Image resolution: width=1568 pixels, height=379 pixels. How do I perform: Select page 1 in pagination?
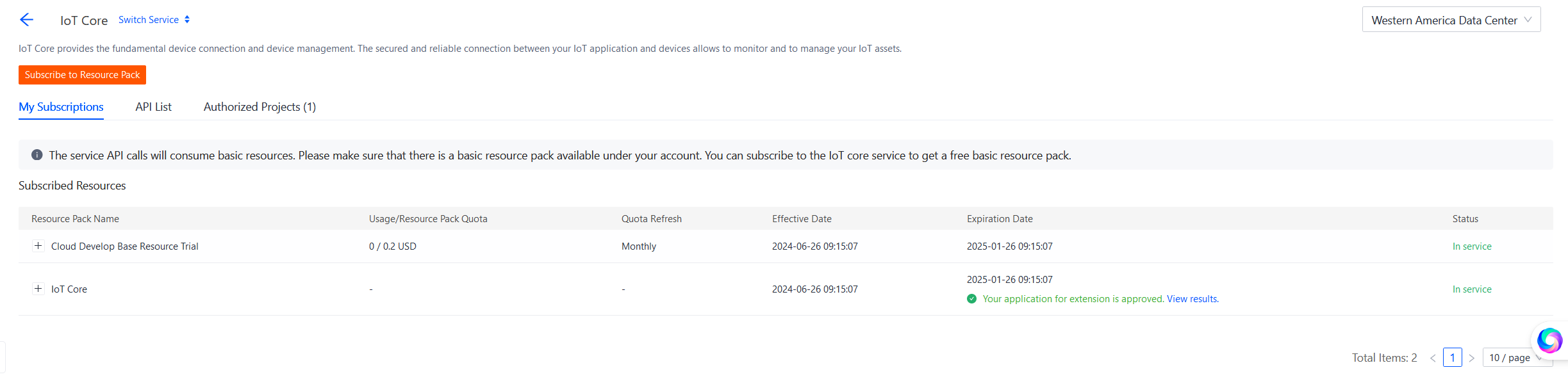coord(1452,357)
